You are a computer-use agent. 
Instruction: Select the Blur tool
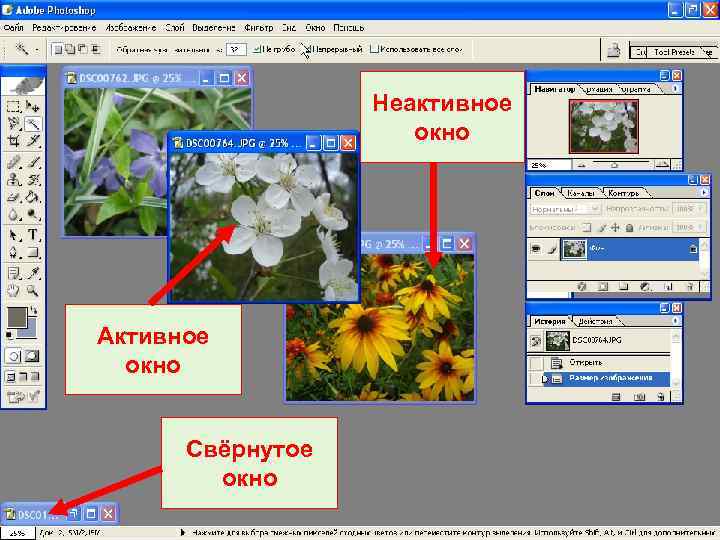pyautogui.click(x=14, y=214)
